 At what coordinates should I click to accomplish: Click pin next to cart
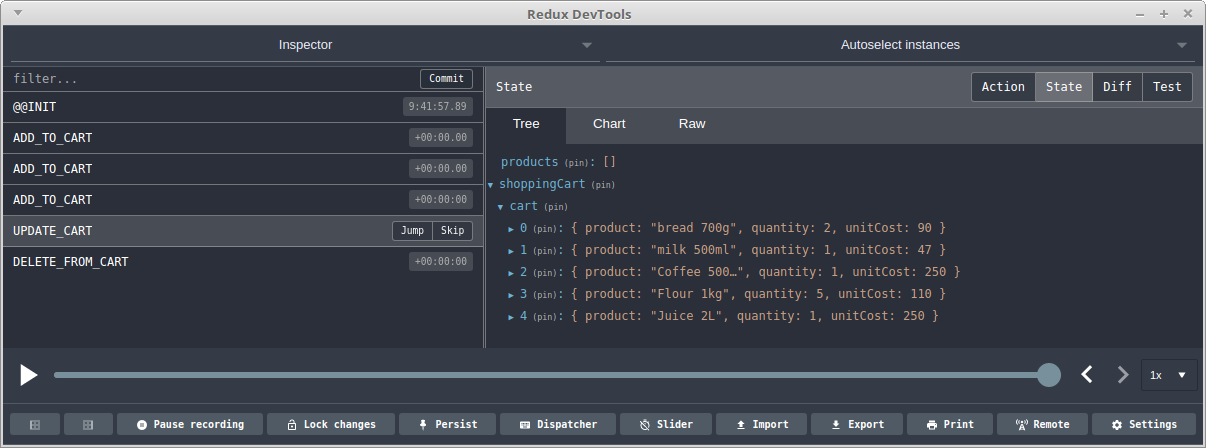click(555, 207)
